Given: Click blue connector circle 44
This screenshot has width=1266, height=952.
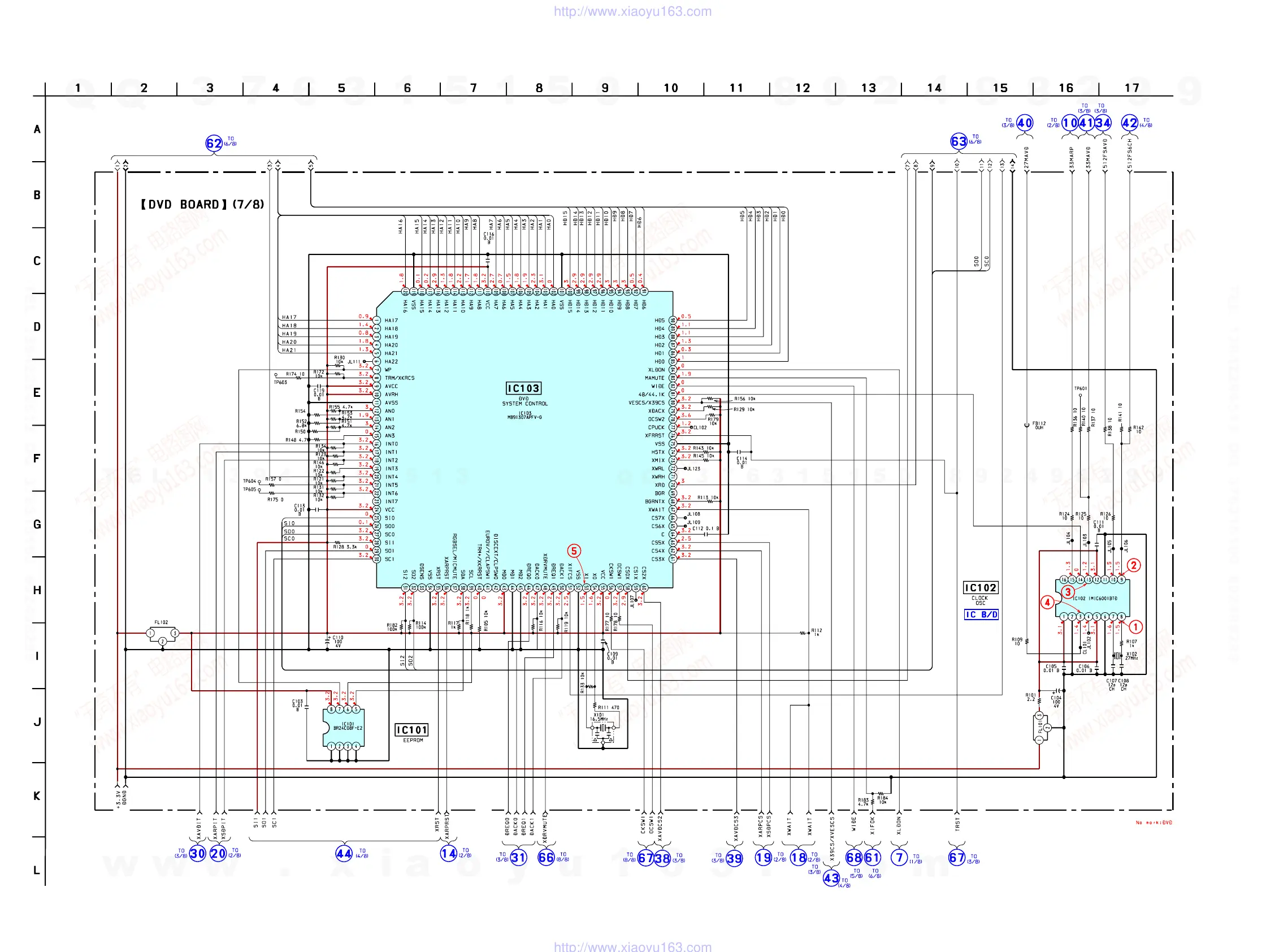Looking at the screenshot, I should coord(344,854).
